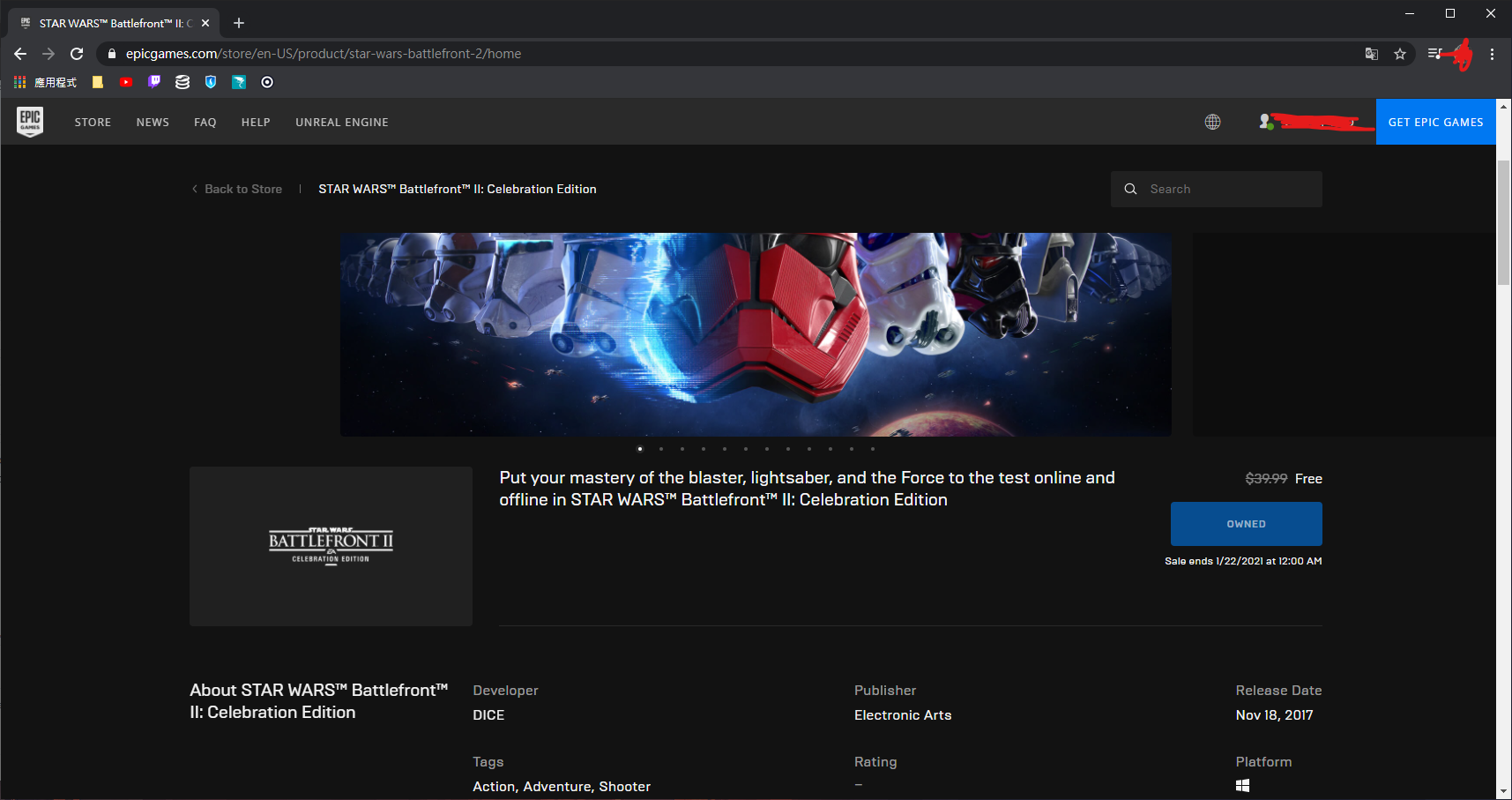This screenshot has height=800, width=1512.
Task: Open the Electronic Arts publisher link
Action: tap(902, 714)
